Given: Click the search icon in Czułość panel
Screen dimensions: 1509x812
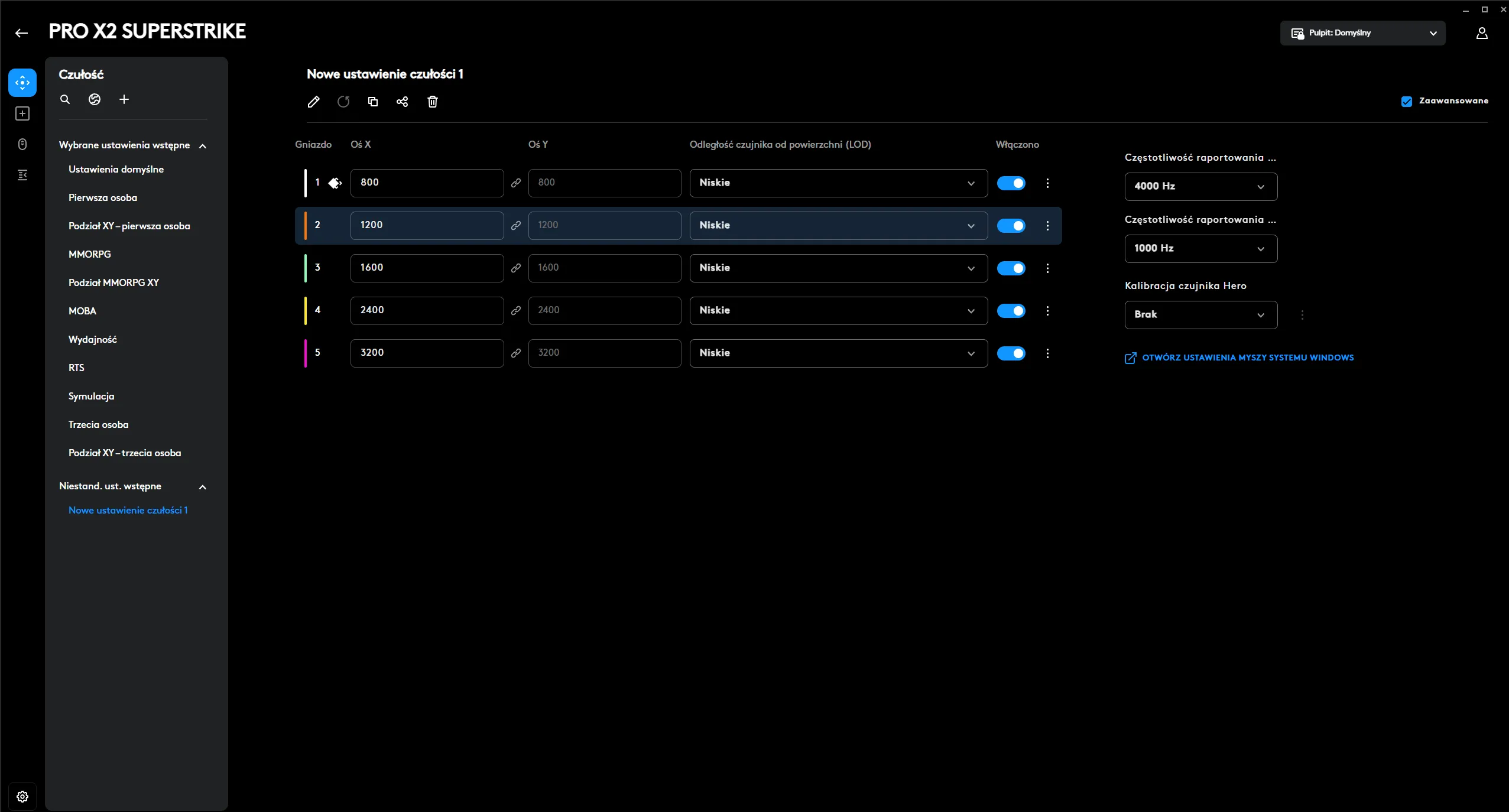Looking at the screenshot, I should (65, 99).
